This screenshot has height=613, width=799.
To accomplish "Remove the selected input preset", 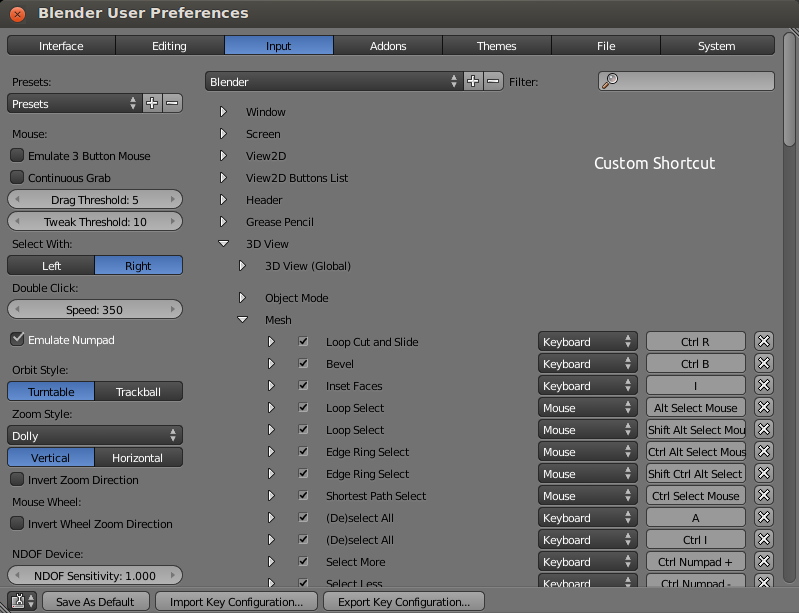I will coord(172,103).
